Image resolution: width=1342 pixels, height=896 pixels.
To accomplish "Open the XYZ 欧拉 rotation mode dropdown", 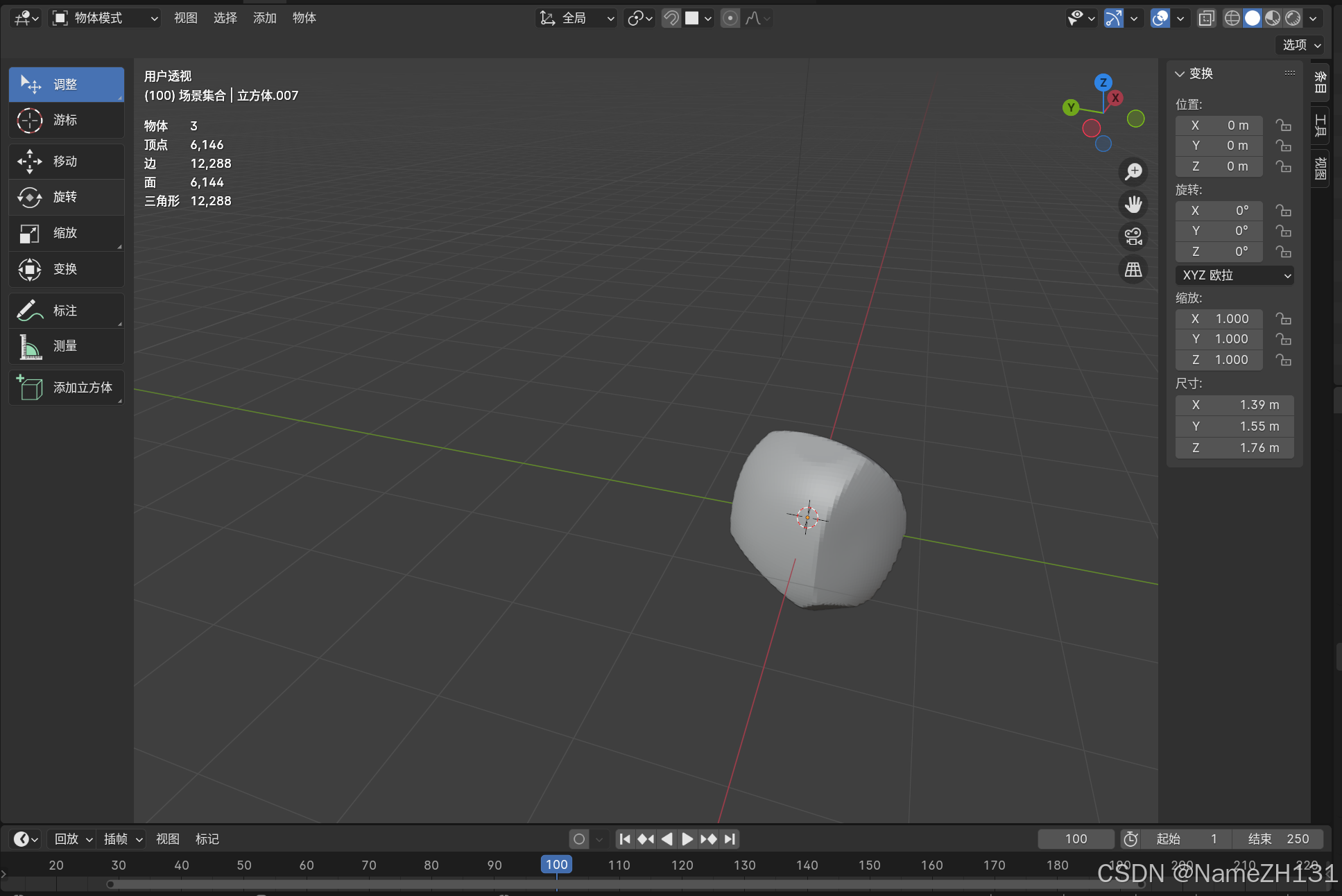I will click(1235, 275).
